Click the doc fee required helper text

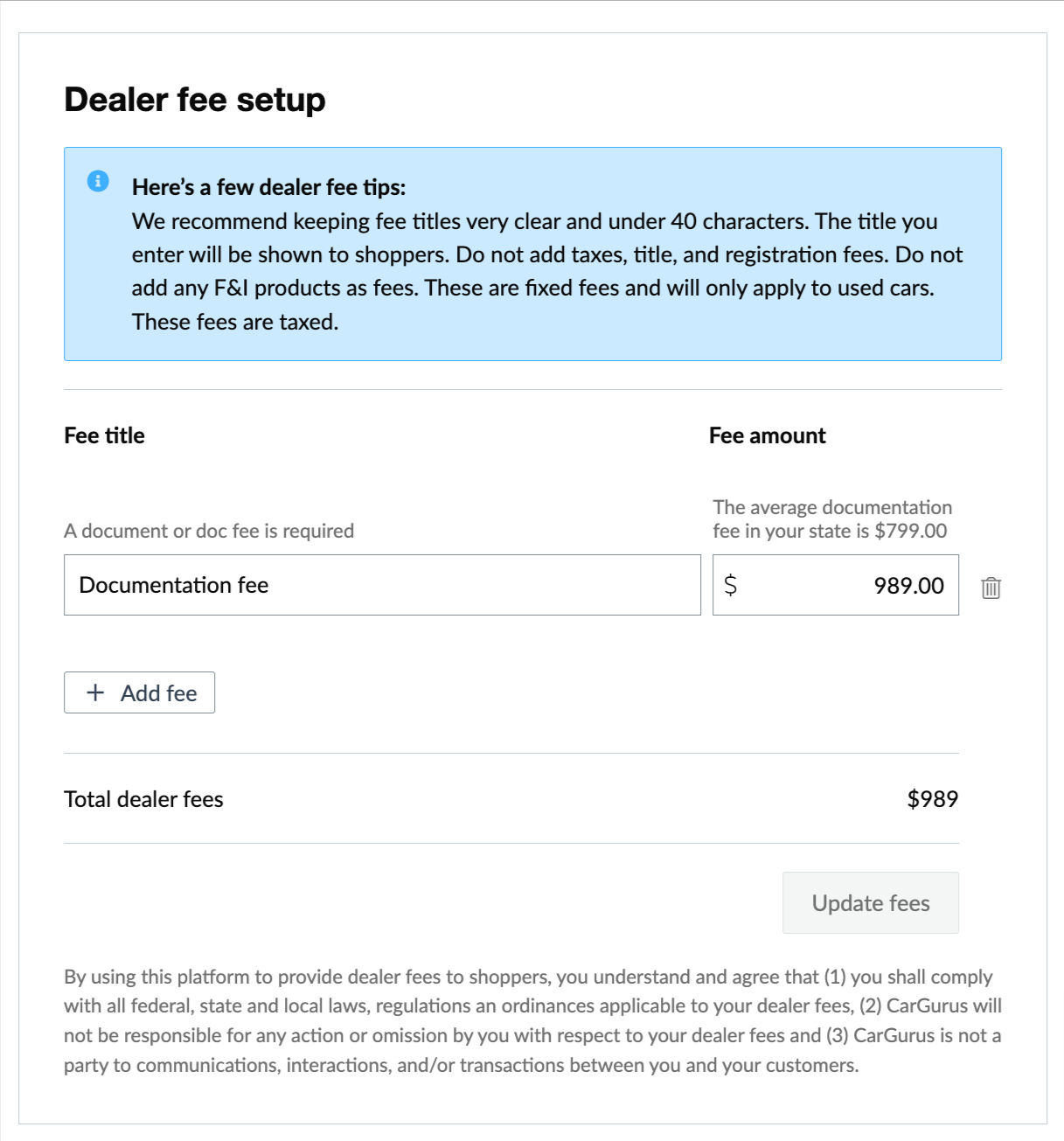point(209,530)
